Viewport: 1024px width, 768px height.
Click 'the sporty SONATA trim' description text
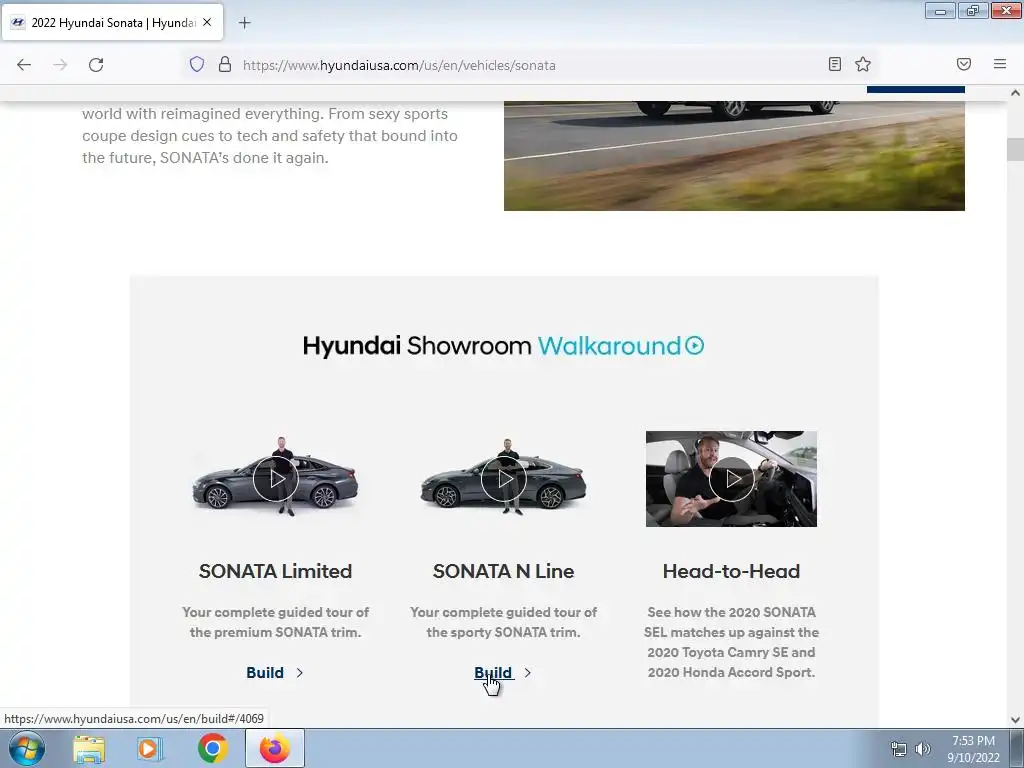tap(504, 632)
